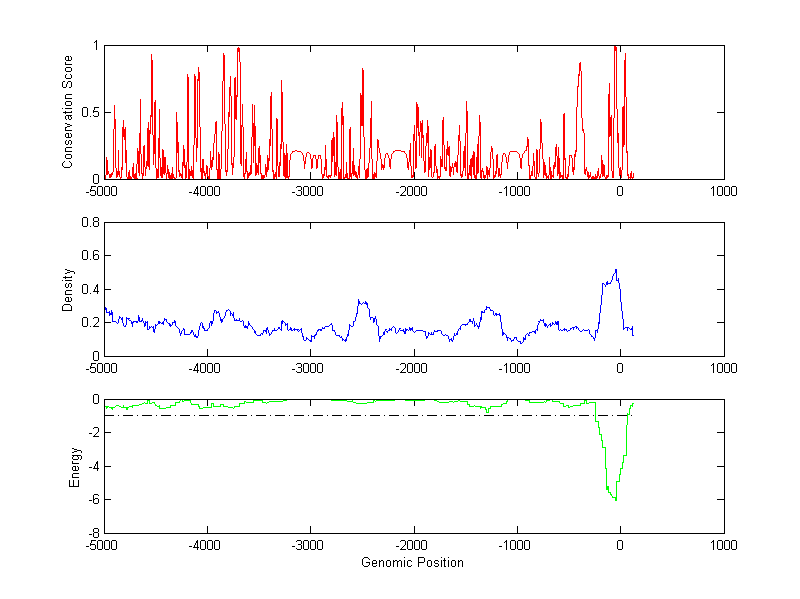
Task: Click the -2000 tick label under the Density plot
Action: click(x=413, y=368)
